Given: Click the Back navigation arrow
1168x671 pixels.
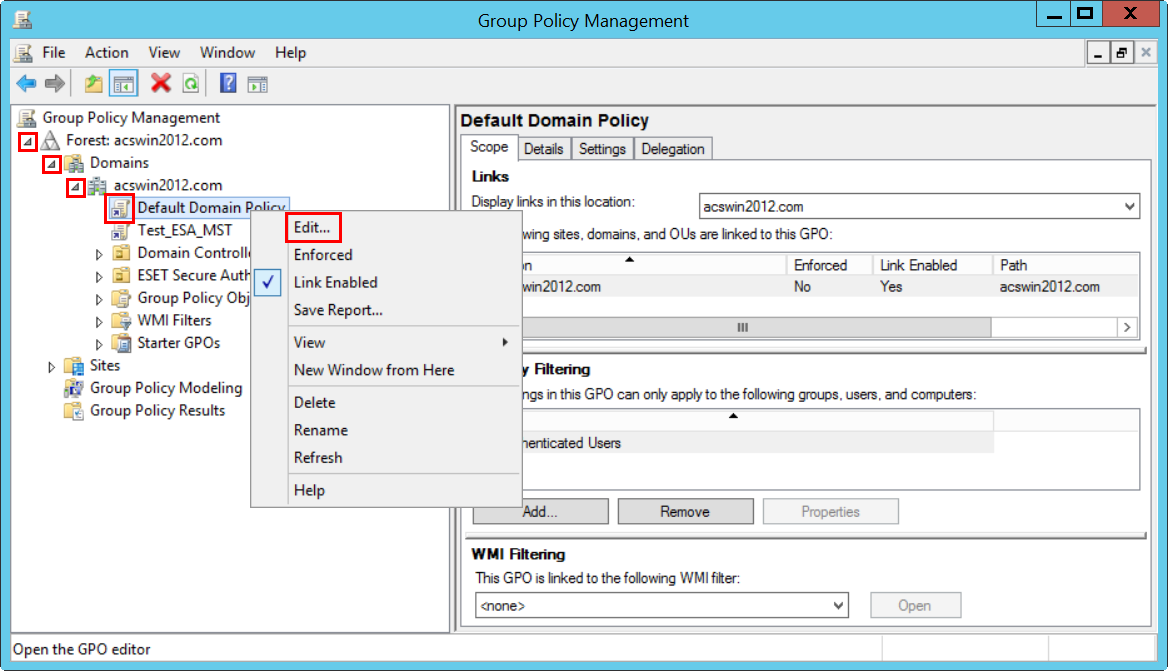Looking at the screenshot, I should tap(26, 83).
